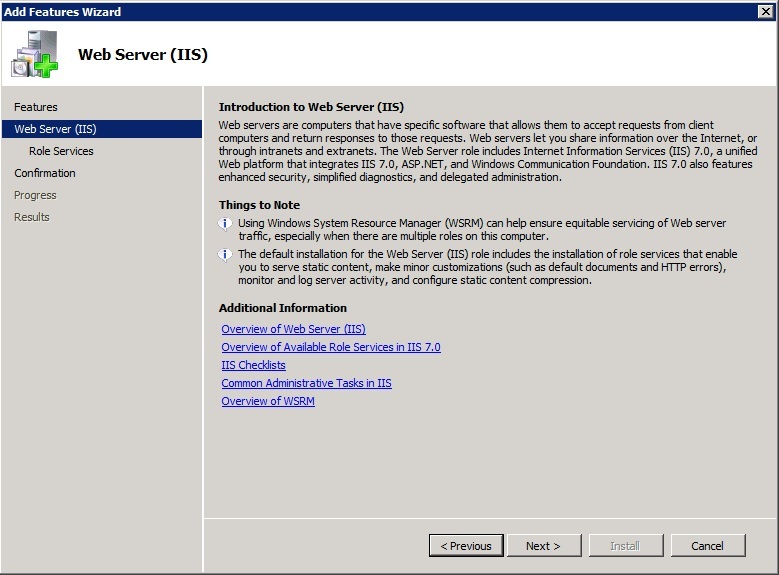Jump to the Confirmation step
The width and height of the screenshot is (779, 575).
pyautogui.click(x=45, y=173)
